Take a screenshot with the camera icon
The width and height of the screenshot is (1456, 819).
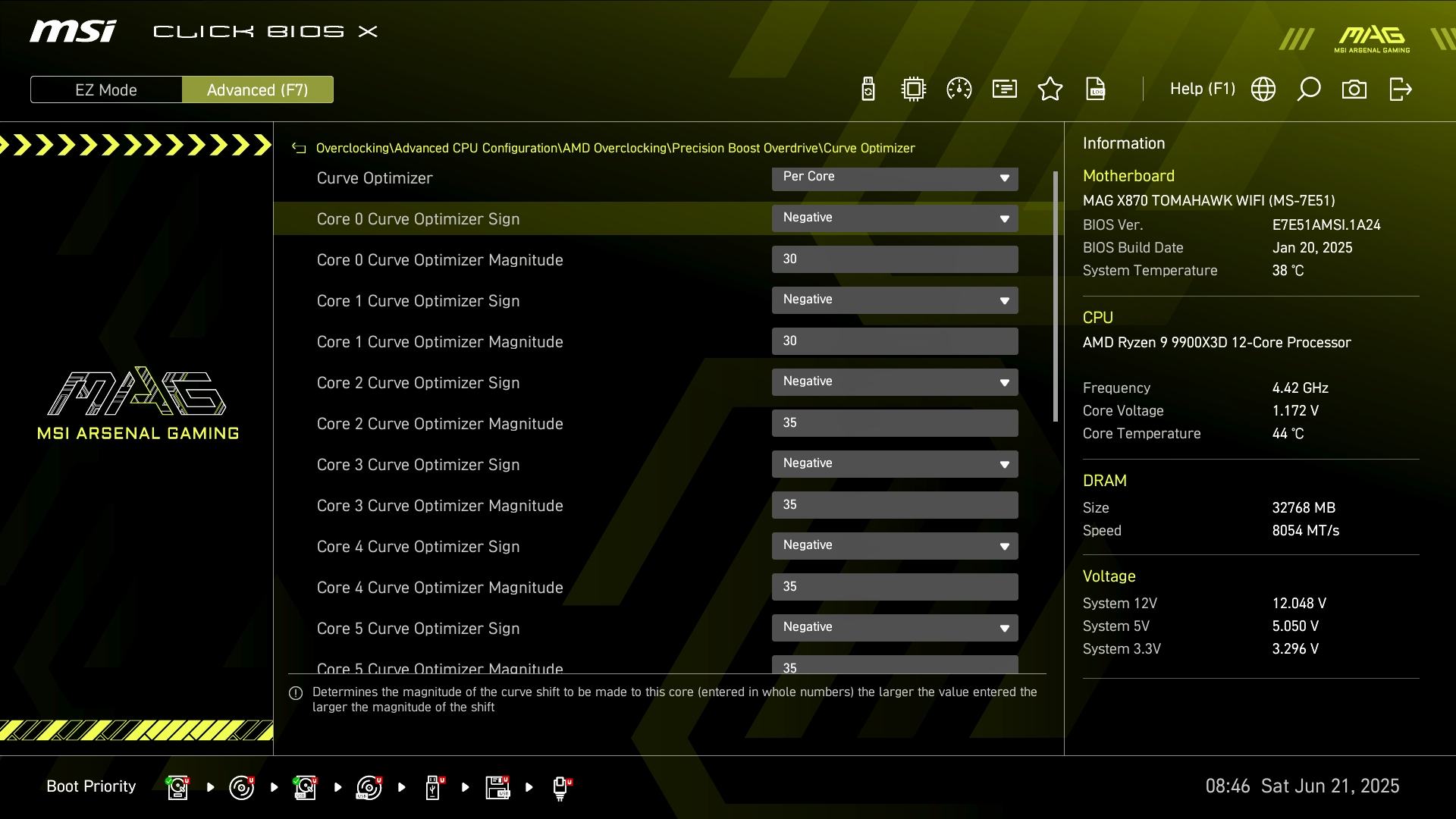pos(1354,89)
